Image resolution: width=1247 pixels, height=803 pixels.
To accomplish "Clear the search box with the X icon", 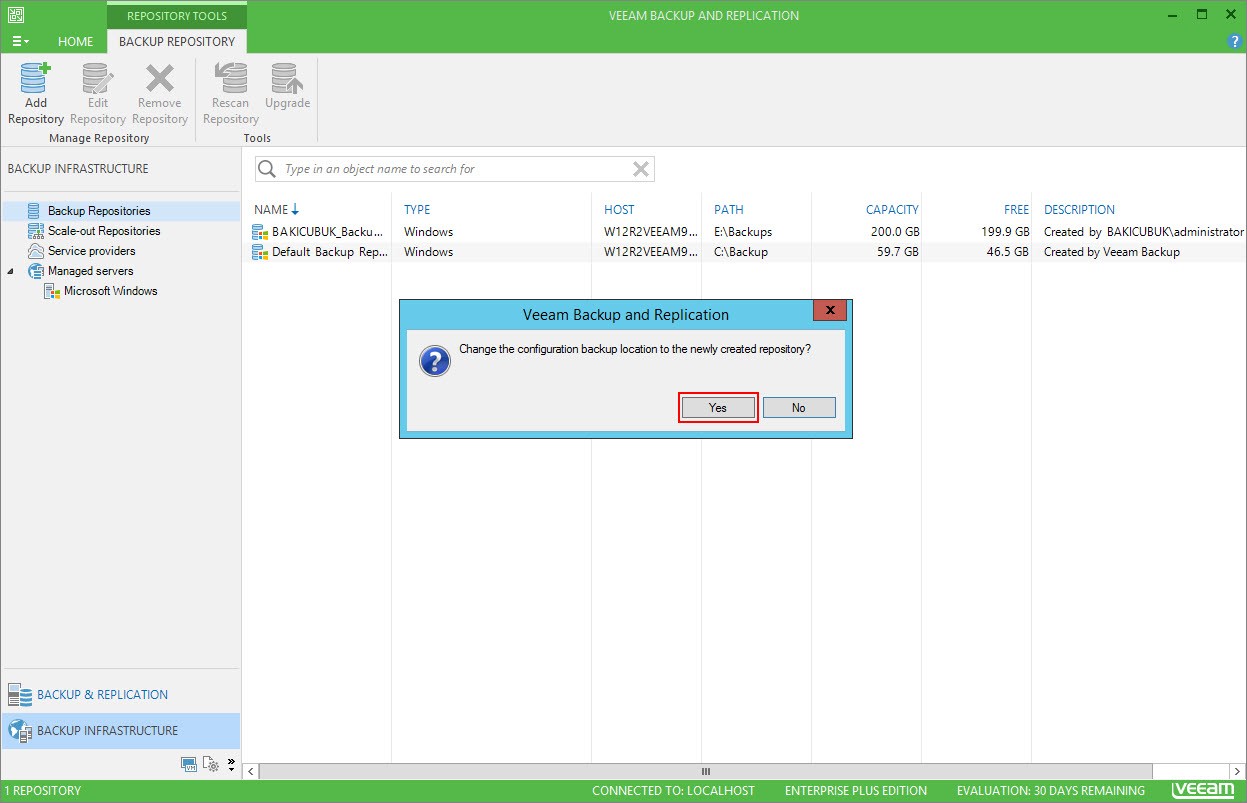I will [x=641, y=169].
